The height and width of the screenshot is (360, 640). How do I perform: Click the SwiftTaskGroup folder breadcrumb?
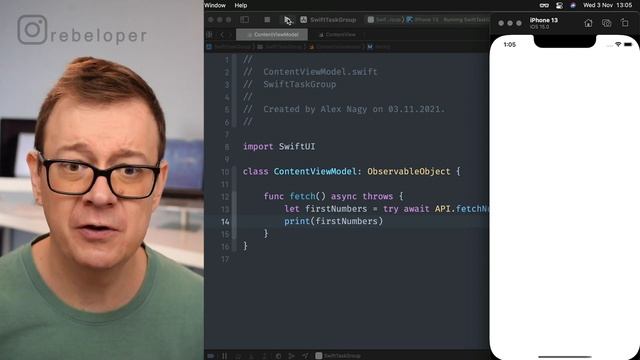pyautogui.click(x=280, y=47)
